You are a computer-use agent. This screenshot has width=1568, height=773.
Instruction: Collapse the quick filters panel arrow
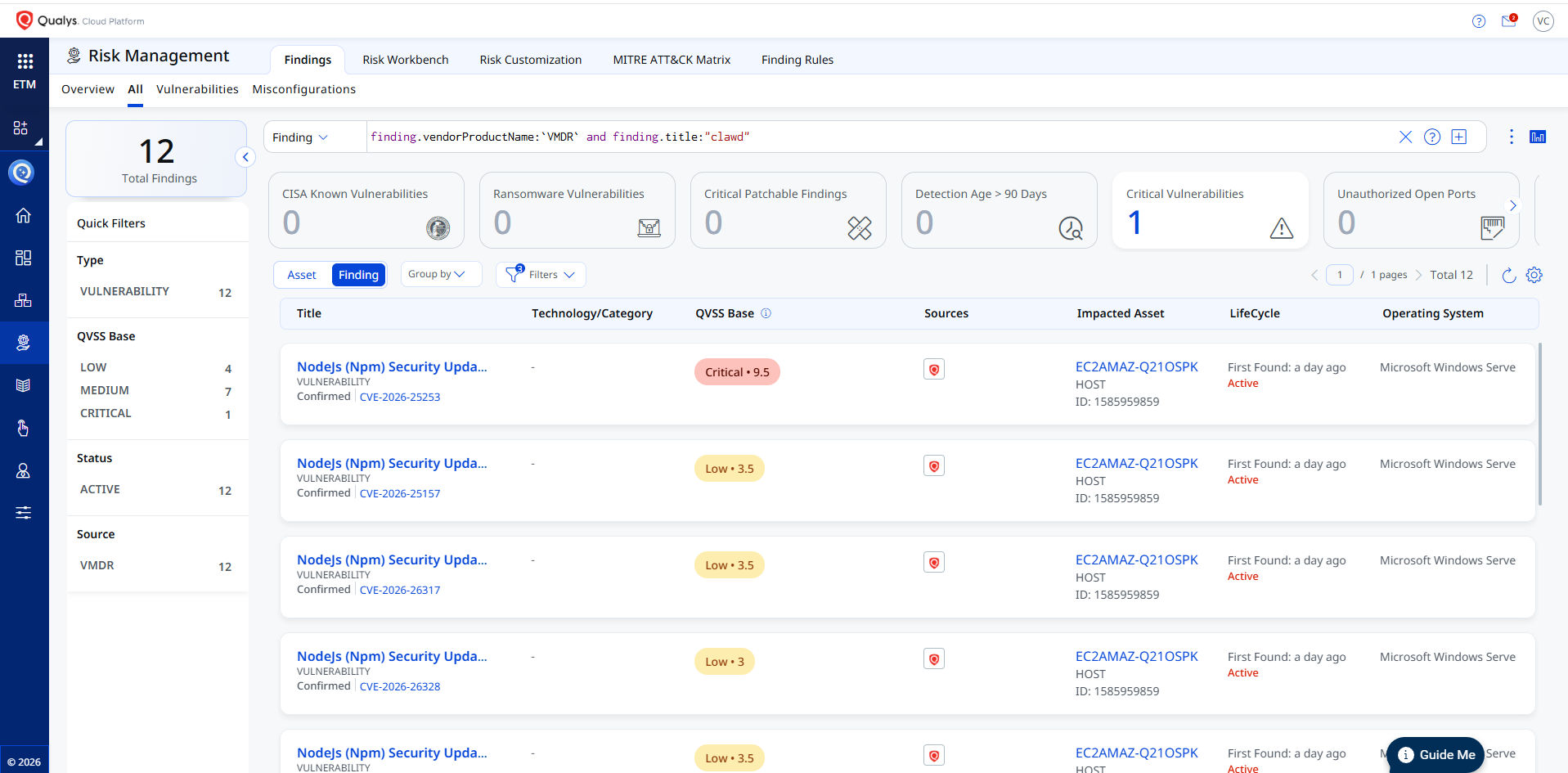coord(245,157)
